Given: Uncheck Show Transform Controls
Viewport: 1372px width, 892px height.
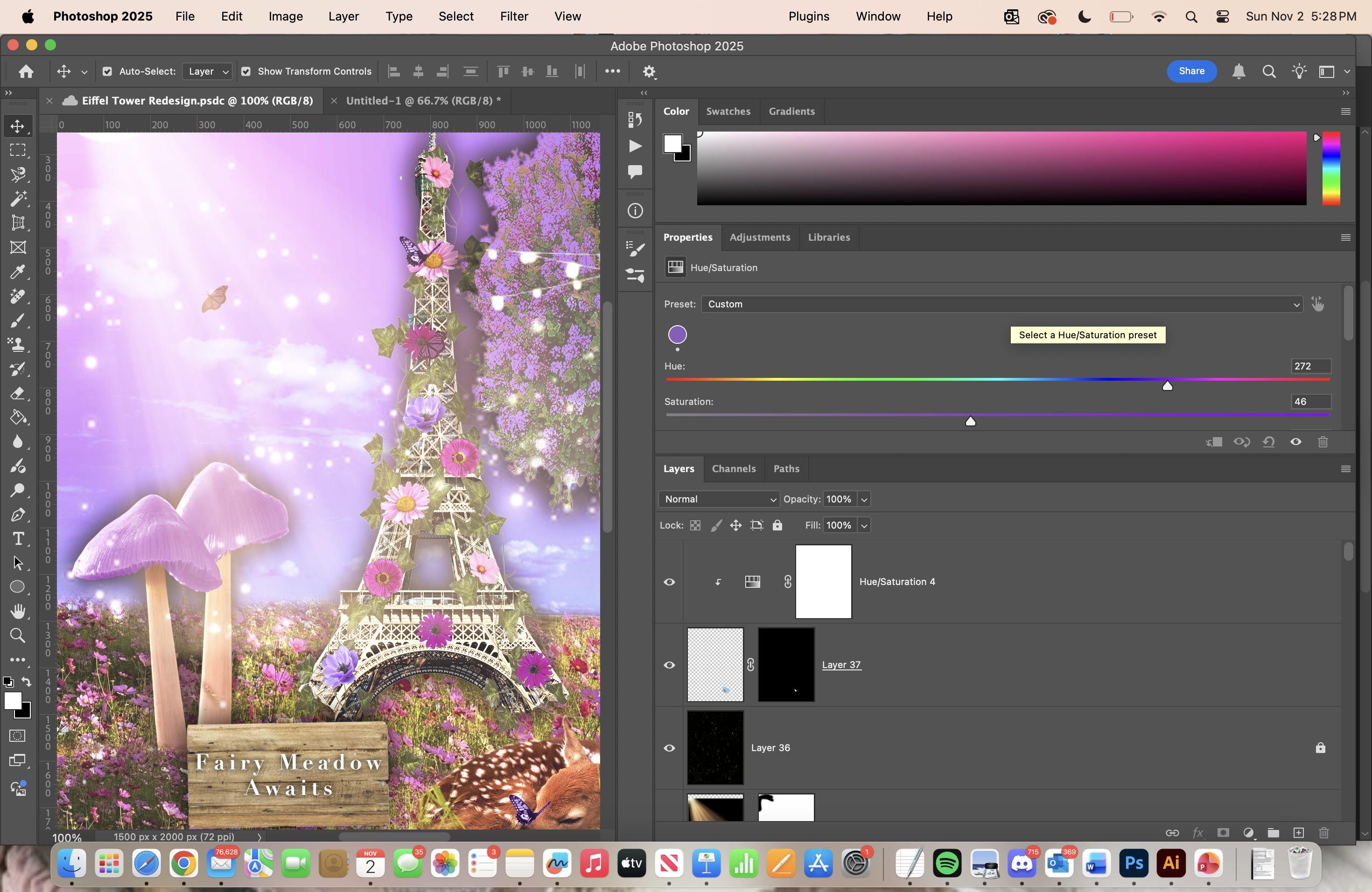Looking at the screenshot, I should click(x=246, y=71).
